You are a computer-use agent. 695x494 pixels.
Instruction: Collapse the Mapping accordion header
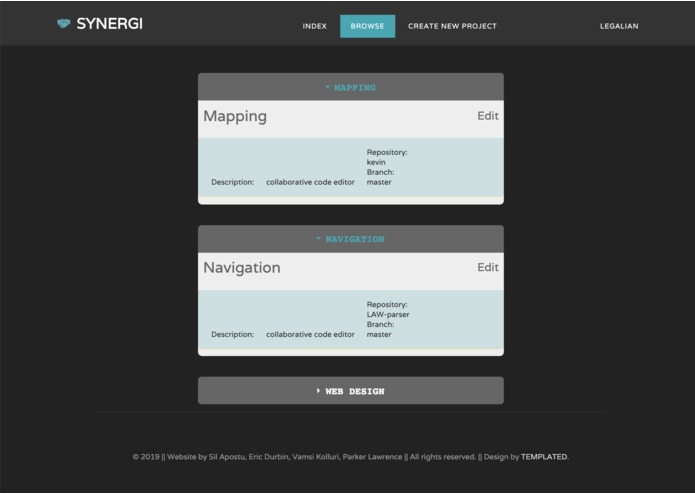click(351, 87)
